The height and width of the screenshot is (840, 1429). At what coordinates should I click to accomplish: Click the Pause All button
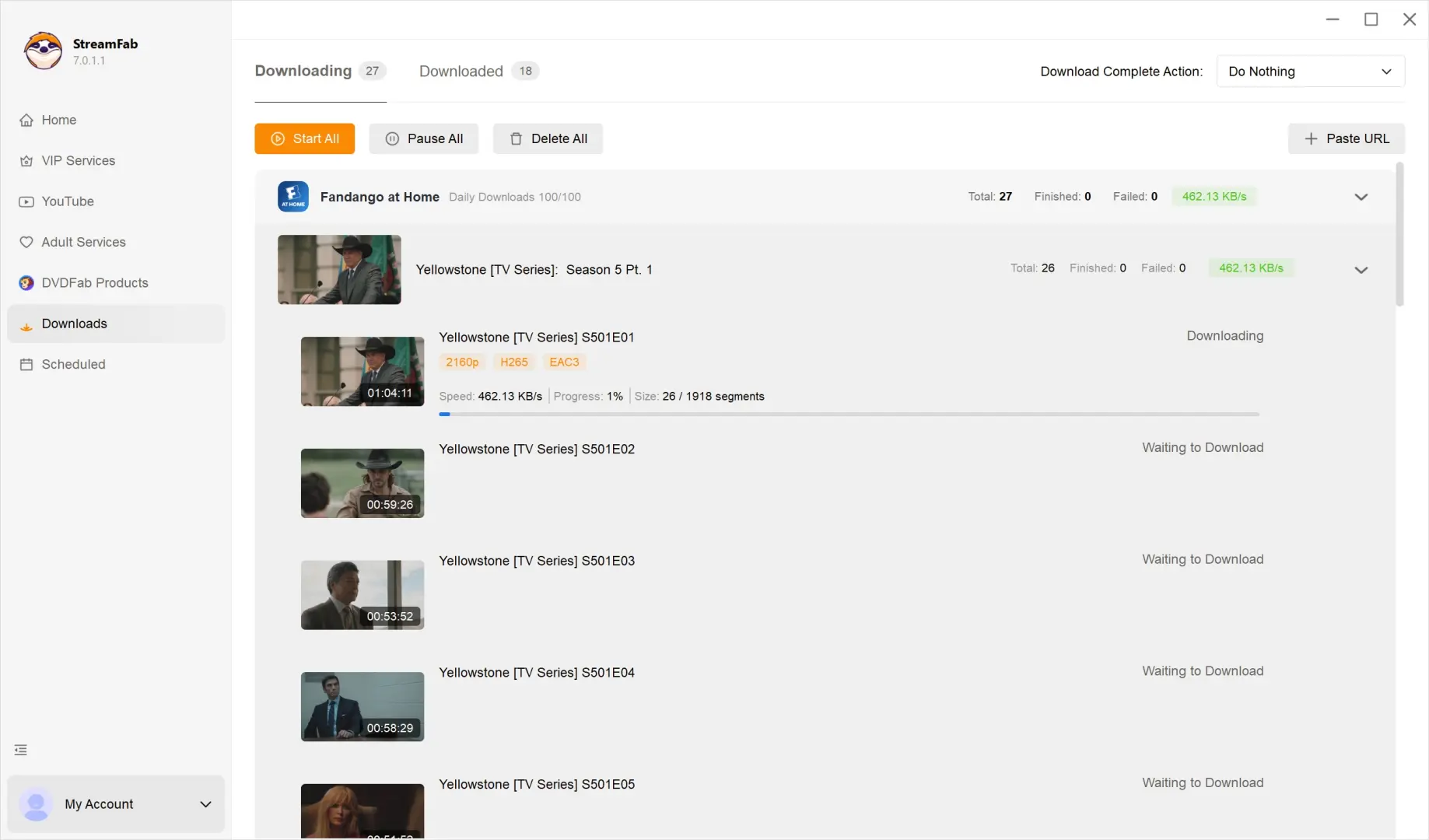click(x=424, y=138)
